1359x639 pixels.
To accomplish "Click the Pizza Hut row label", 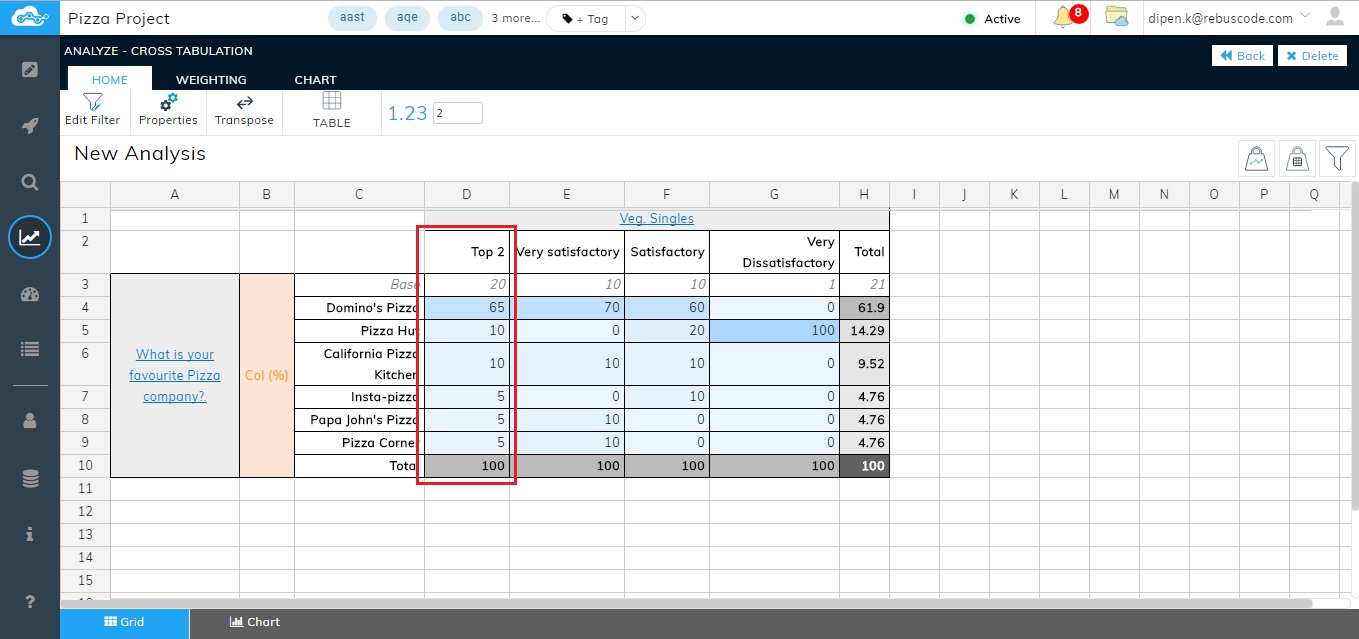I will [x=359, y=331].
